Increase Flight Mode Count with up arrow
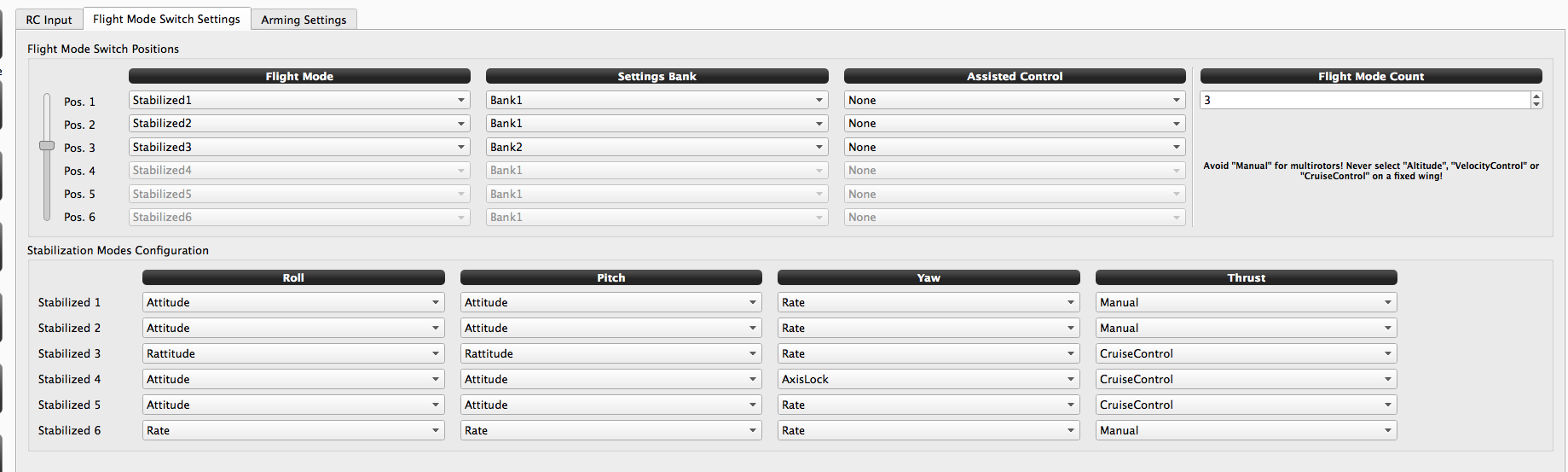The width and height of the screenshot is (1568, 472). [x=1536, y=96]
